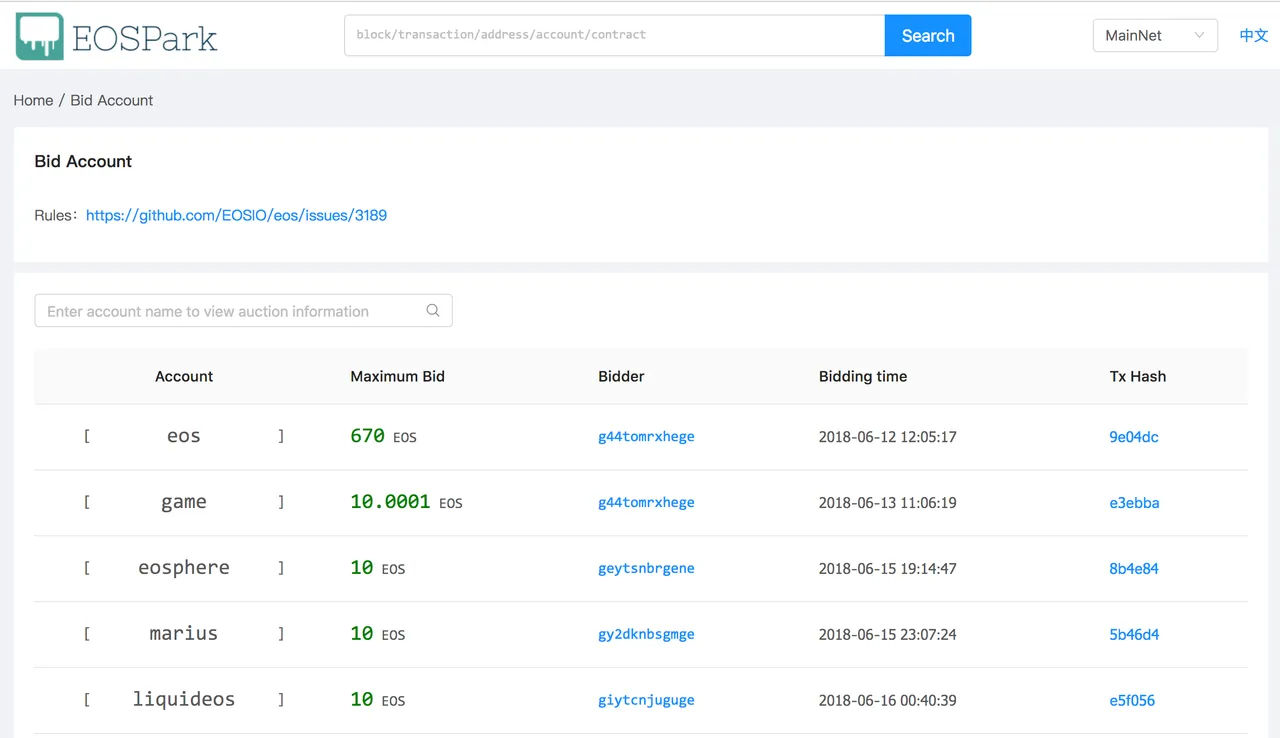This screenshot has width=1280, height=738.
Task: Open bidder g44tomrxhege in game row
Action: (x=646, y=503)
